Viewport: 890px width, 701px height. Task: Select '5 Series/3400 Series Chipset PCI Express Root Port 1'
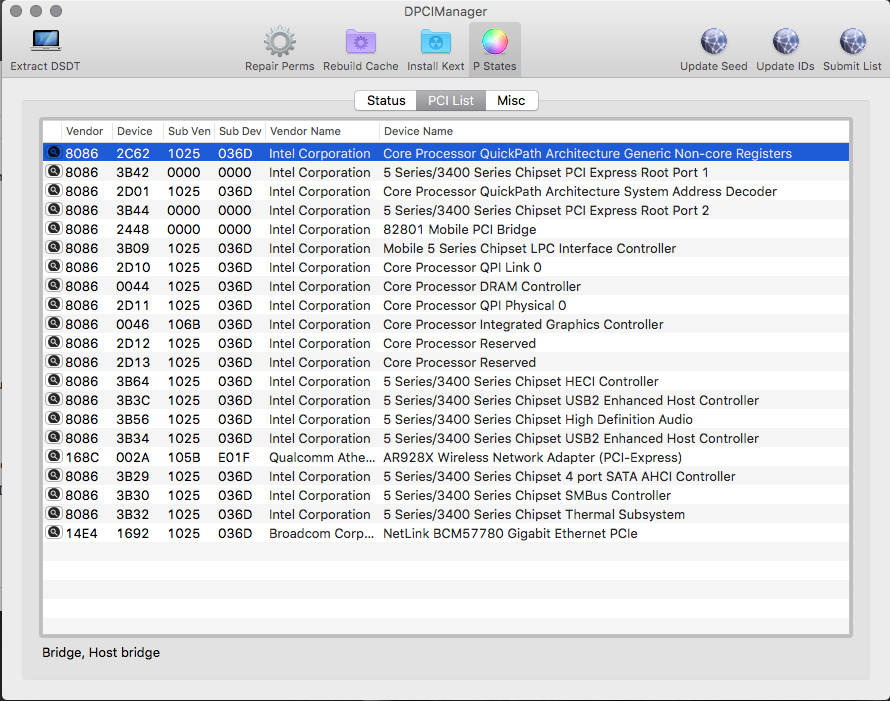pos(545,173)
